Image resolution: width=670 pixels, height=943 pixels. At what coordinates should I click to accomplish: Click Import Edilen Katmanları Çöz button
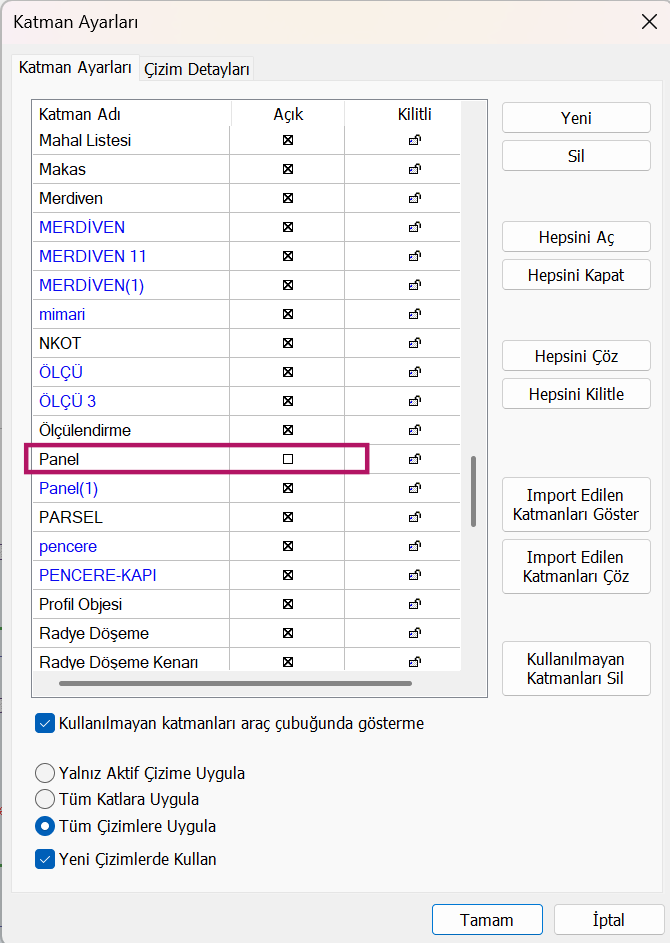[576, 567]
